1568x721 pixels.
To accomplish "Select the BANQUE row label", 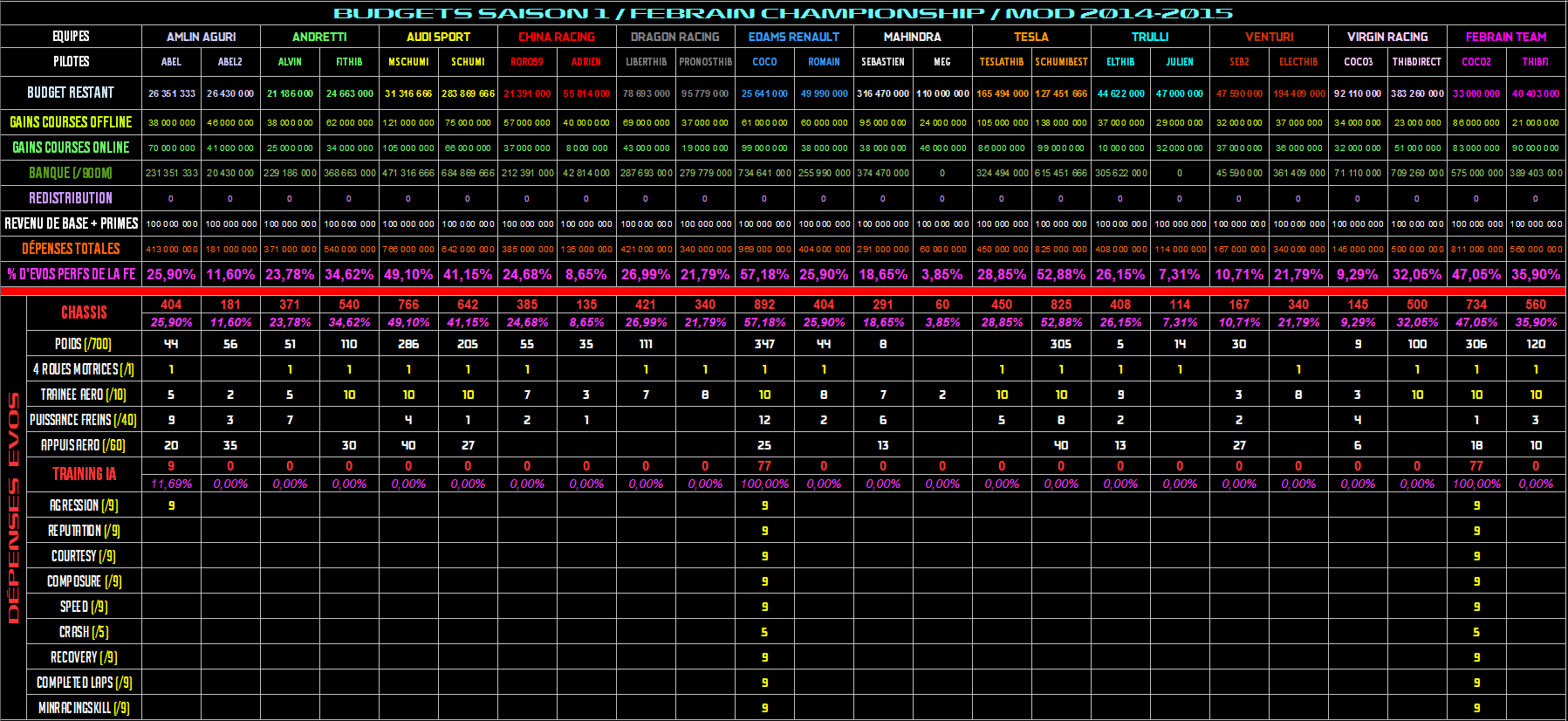I will click(71, 173).
